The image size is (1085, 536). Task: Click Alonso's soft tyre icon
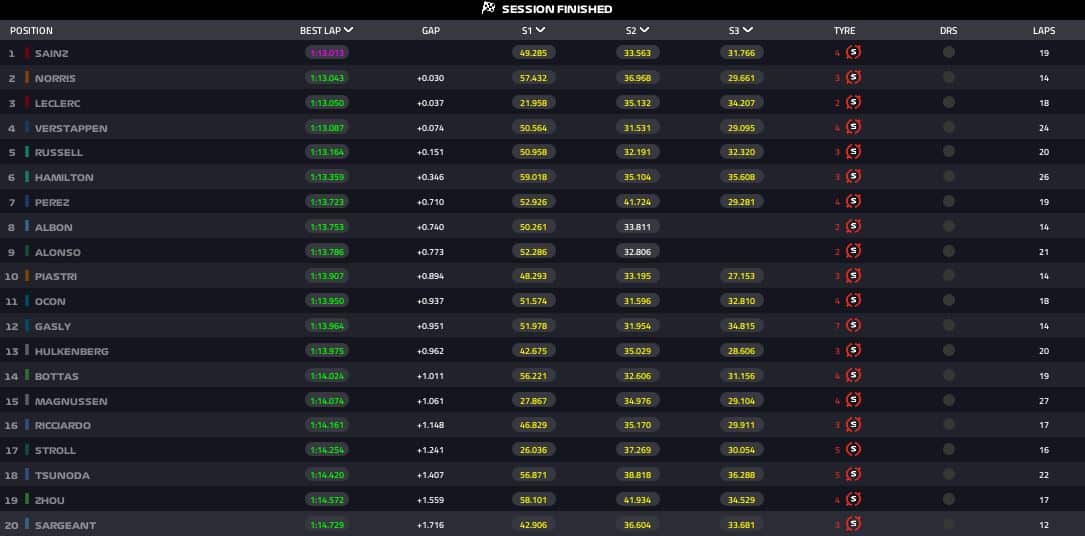[x=853, y=251]
